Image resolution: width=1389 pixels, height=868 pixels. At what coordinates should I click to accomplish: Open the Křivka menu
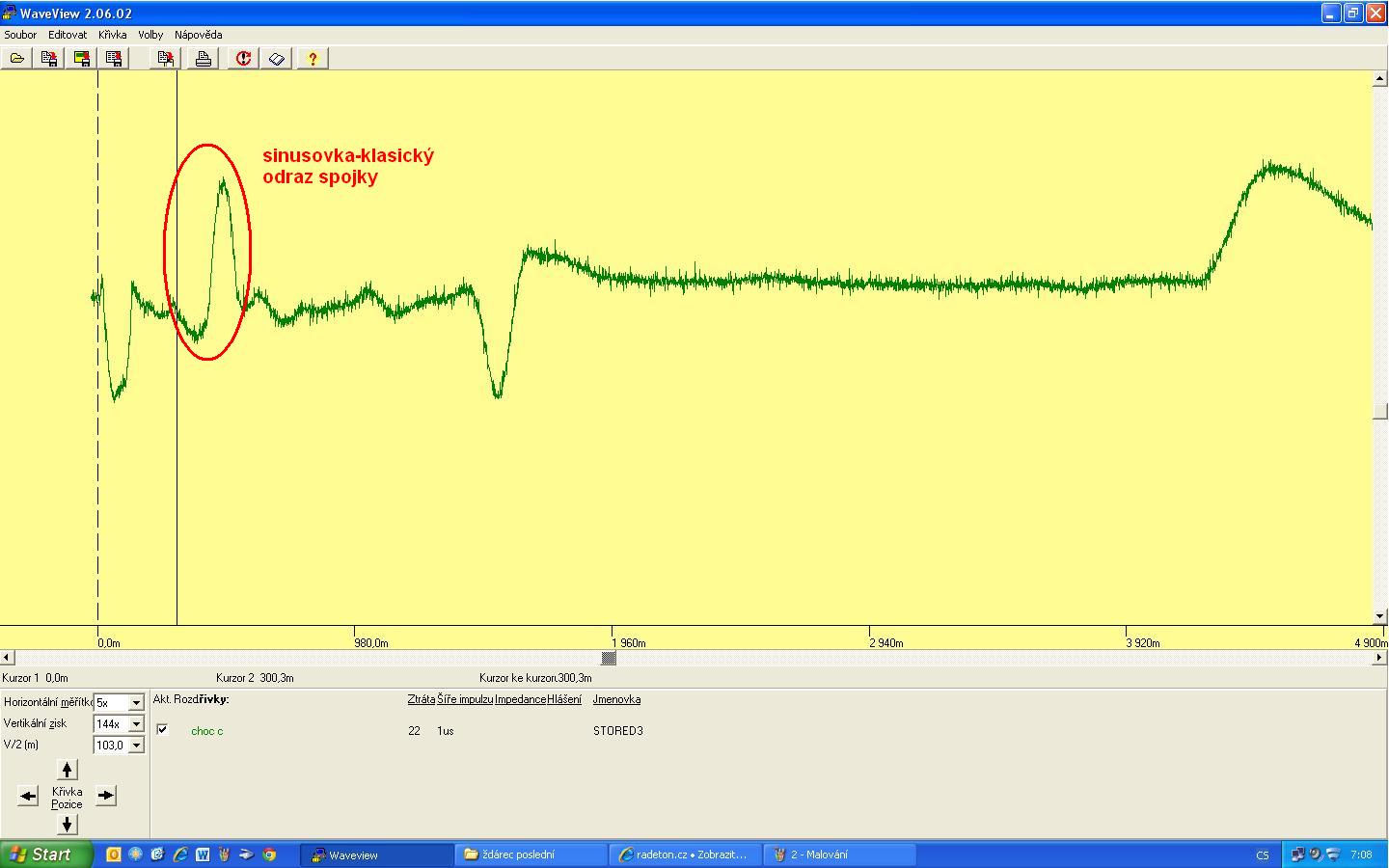112,35
